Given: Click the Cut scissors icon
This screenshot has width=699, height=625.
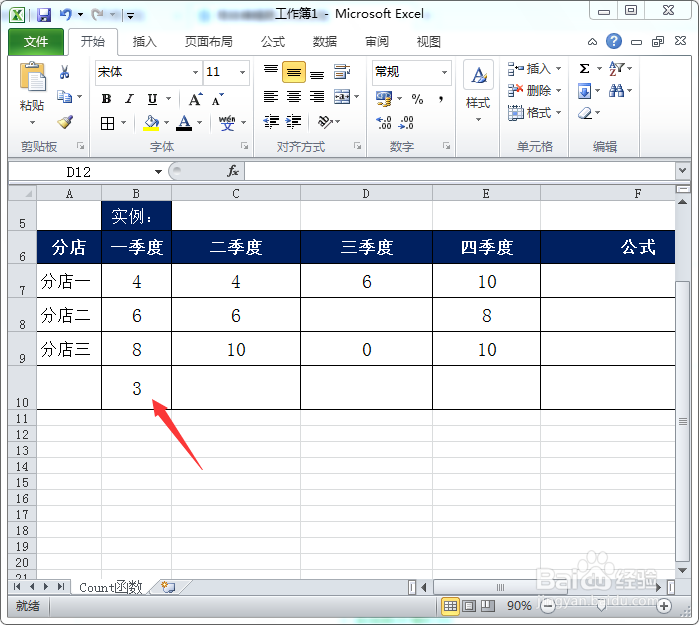Looking at the screenshot, I should pos(65,72).
